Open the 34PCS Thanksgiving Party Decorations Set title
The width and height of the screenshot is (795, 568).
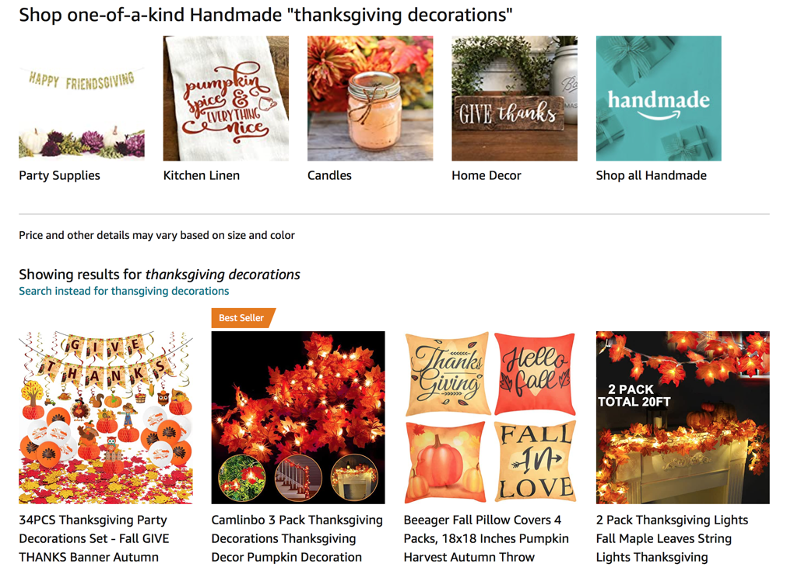[94, 539]
